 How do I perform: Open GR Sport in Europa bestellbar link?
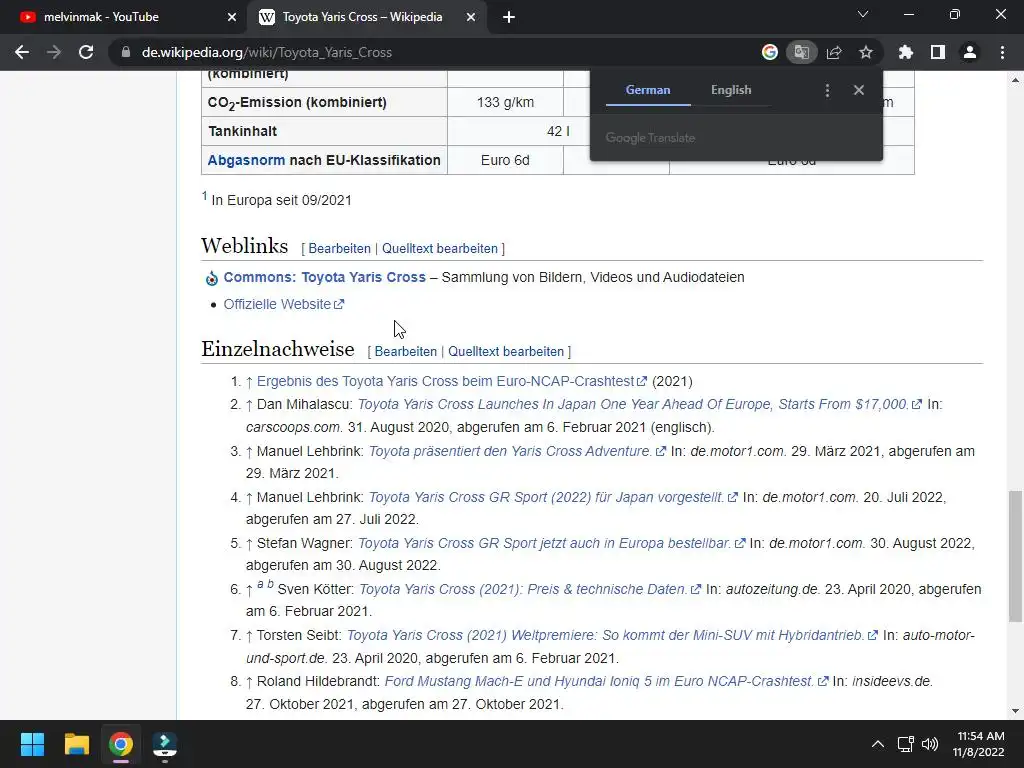tap(551, 543)
